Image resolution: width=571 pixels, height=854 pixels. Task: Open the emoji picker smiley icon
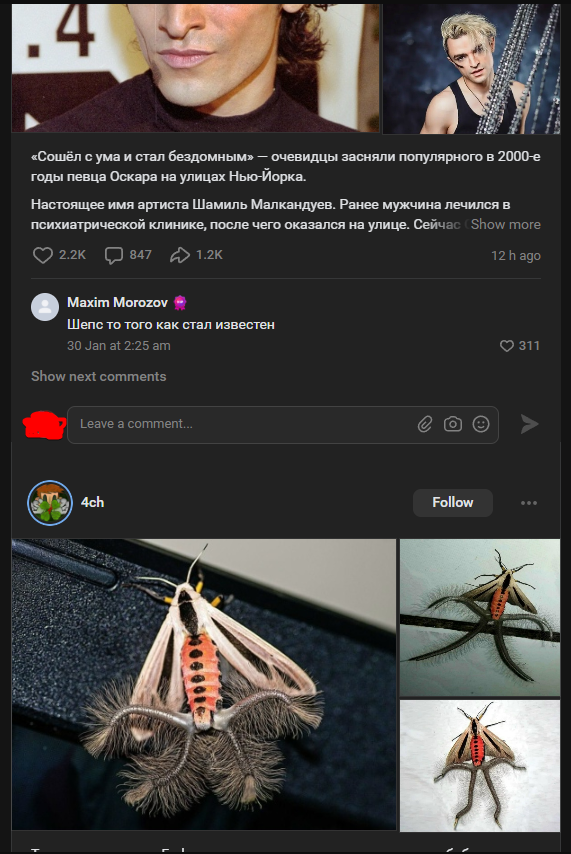481,424
